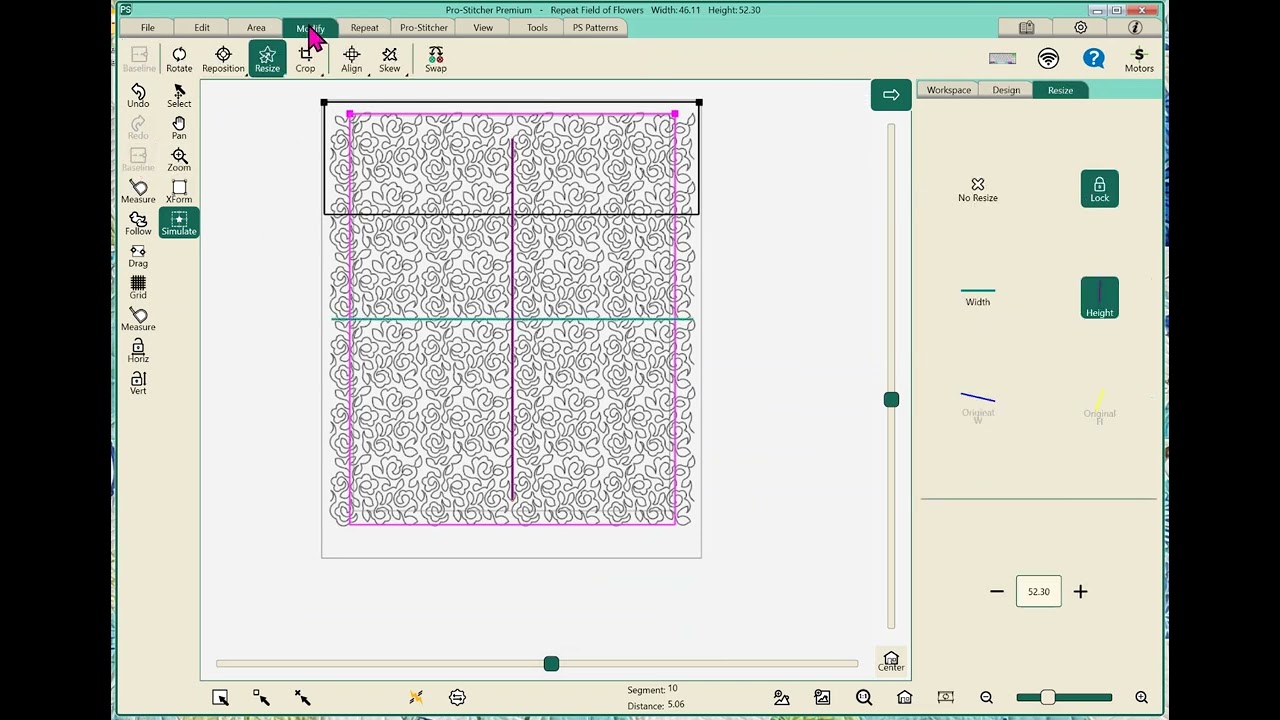Click the horizontal scroll slider handle
1280x720 pixels.
coord(551,664)
